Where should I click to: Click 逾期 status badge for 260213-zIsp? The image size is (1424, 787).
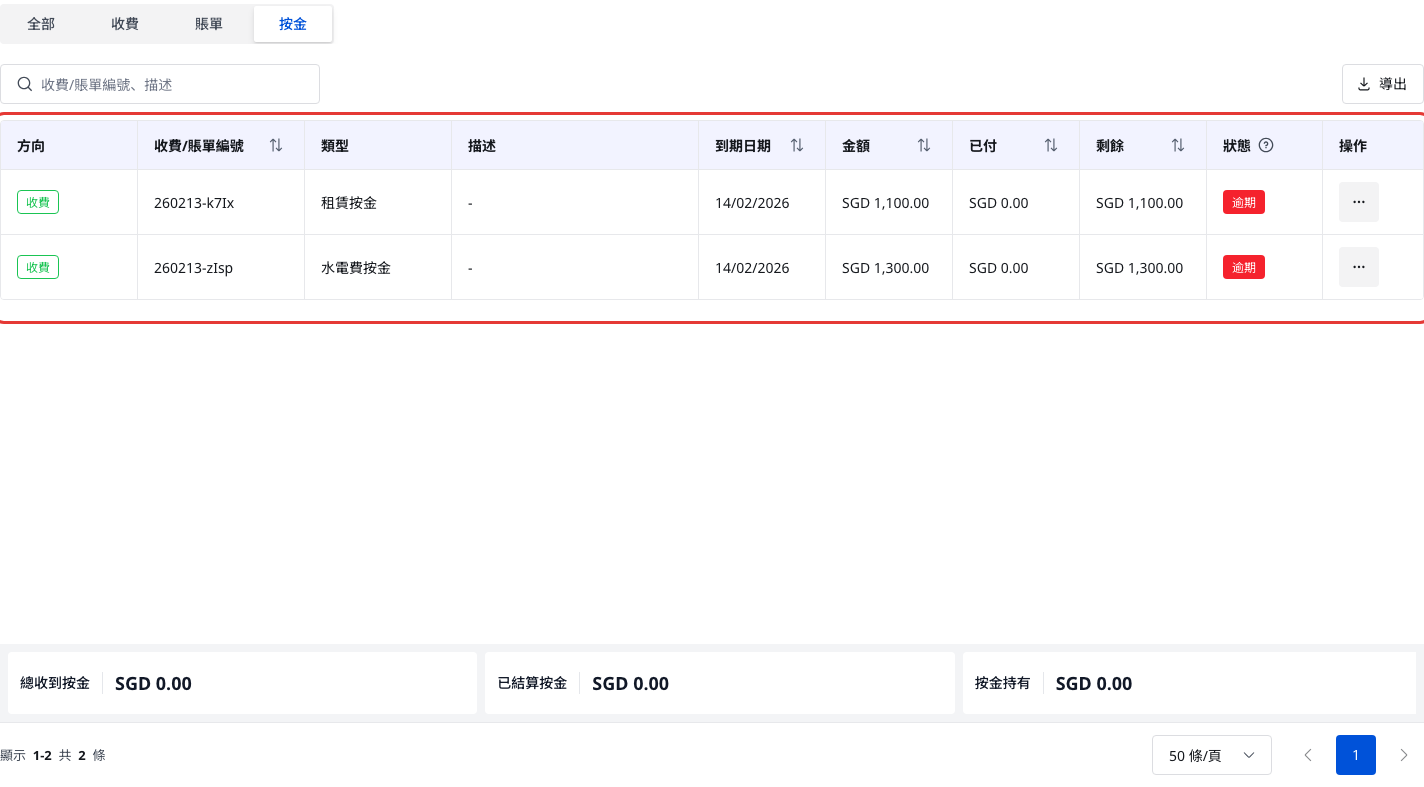[1244, 267]
